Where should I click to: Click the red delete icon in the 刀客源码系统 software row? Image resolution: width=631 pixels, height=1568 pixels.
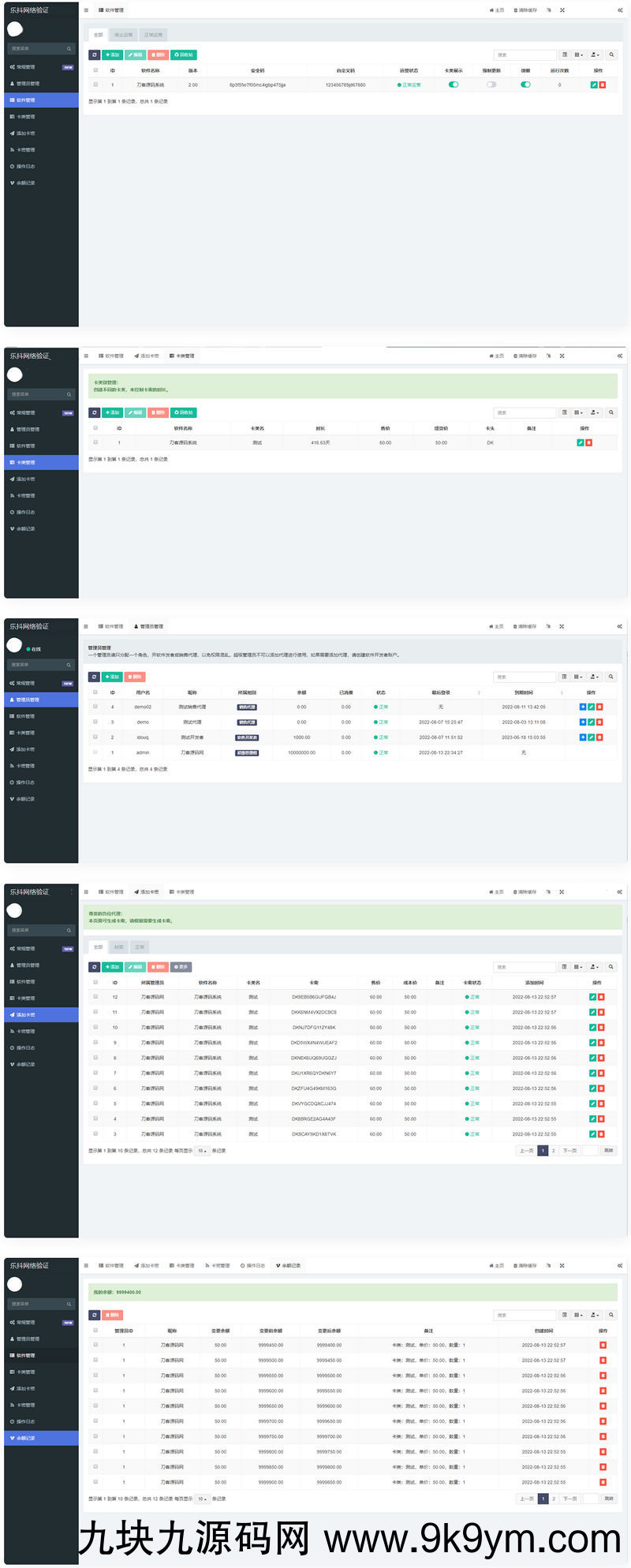coord(603,84)
